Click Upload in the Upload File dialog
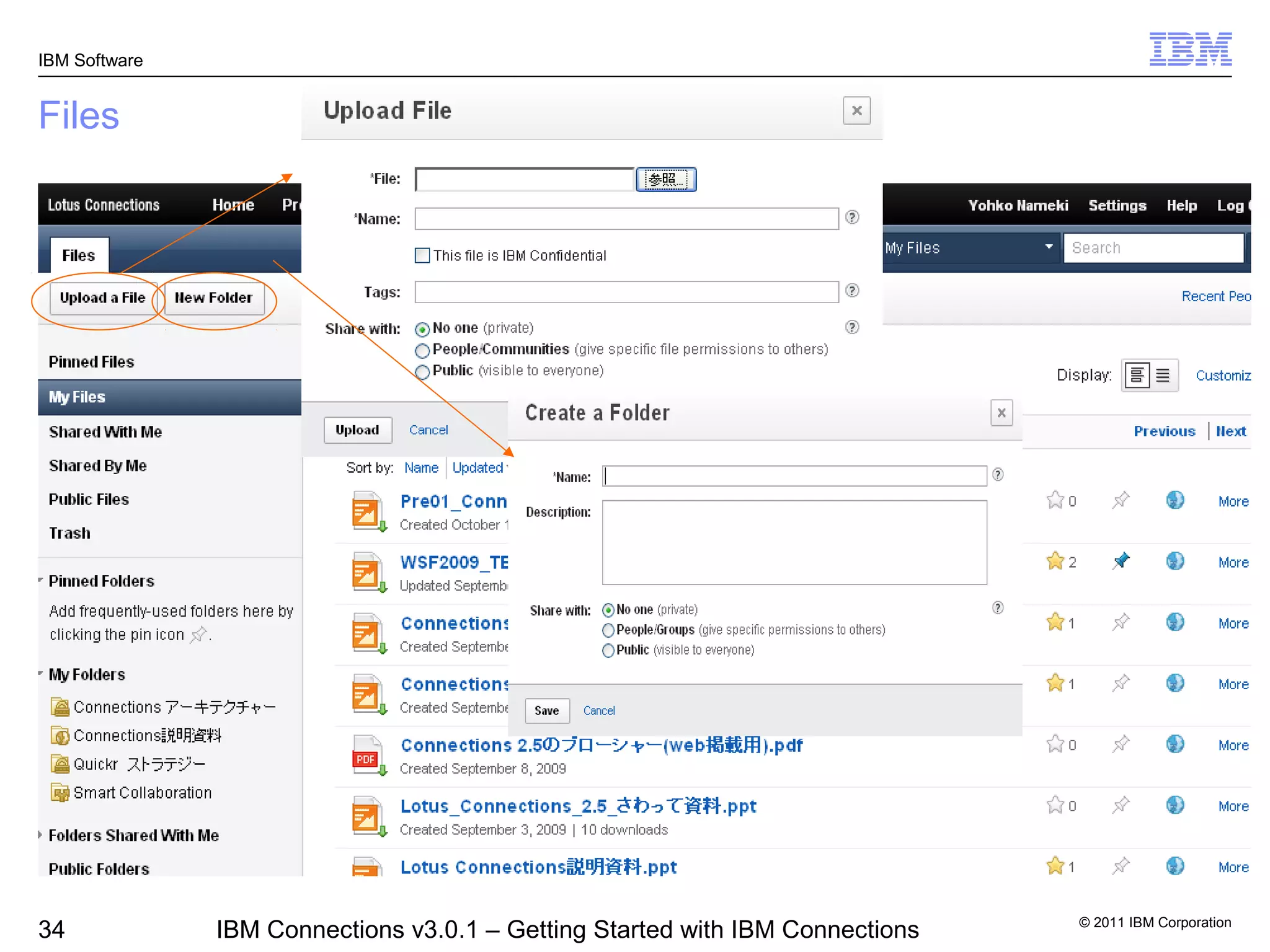The width and height of the screenshot is (1270, 952). 357,430
